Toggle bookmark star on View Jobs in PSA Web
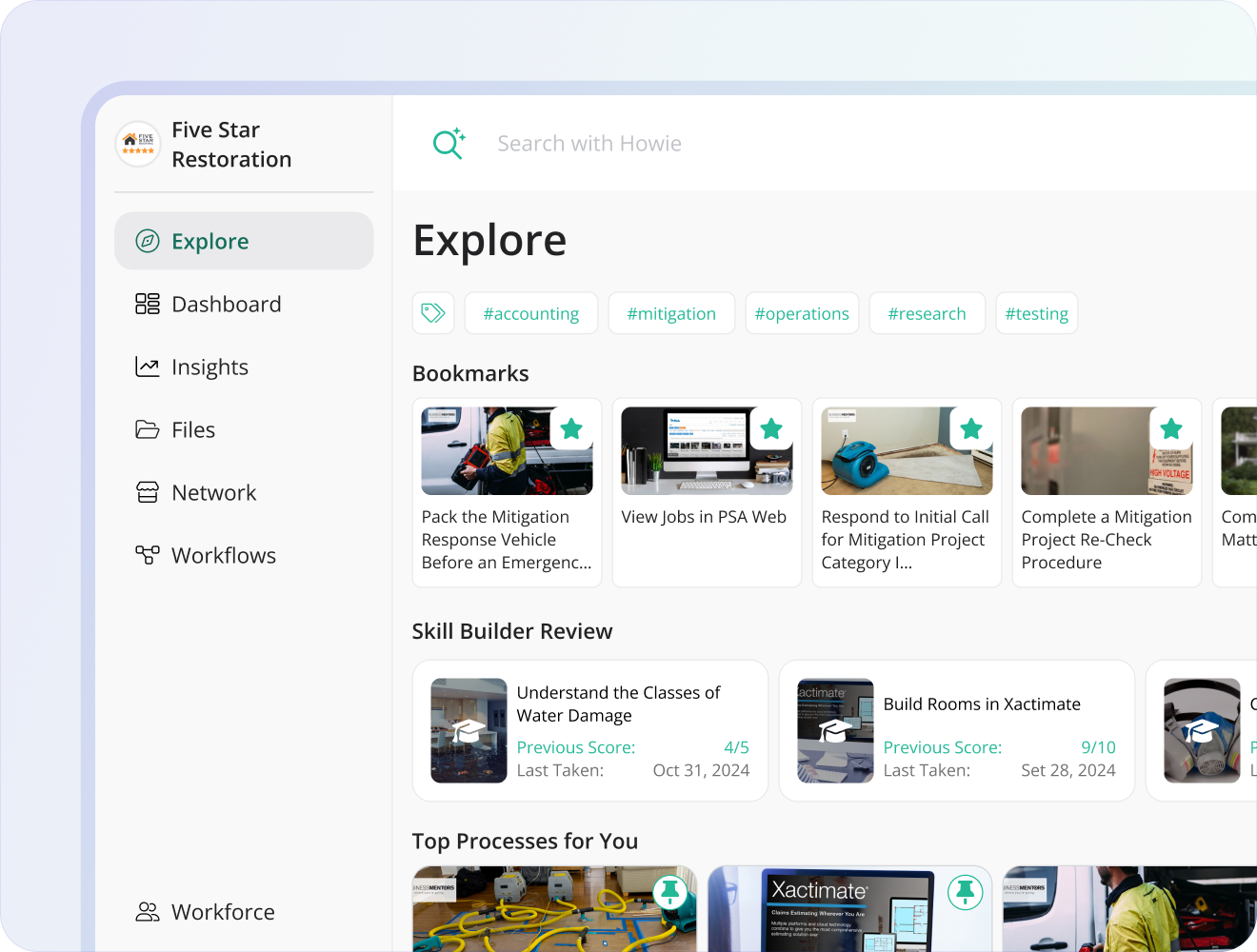 (771, 428)
